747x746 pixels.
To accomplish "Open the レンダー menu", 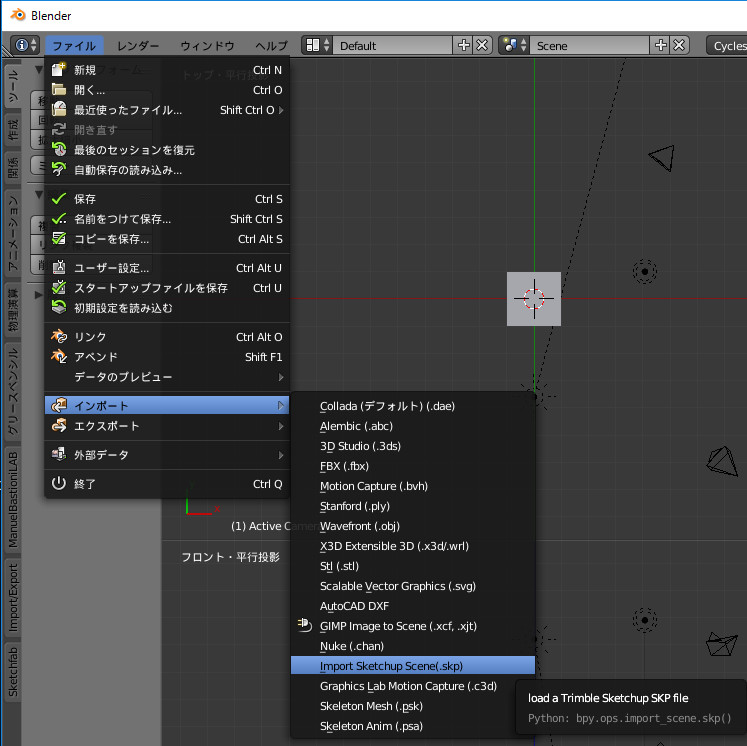I will (x=138, y=46).
